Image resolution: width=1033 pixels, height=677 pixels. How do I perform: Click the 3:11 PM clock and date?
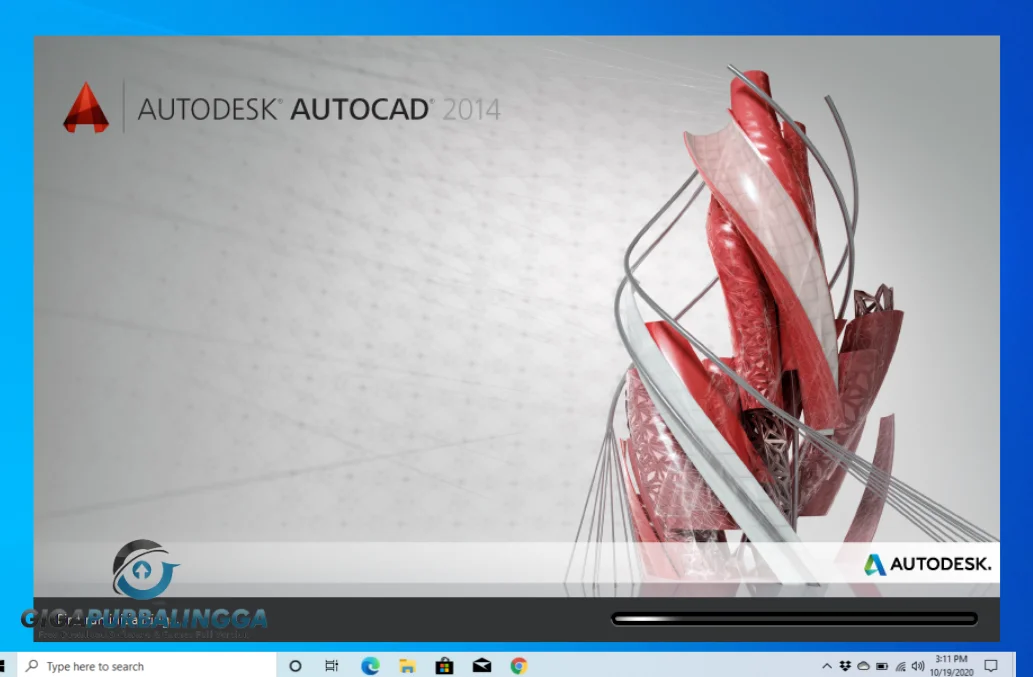coord(951,666)
